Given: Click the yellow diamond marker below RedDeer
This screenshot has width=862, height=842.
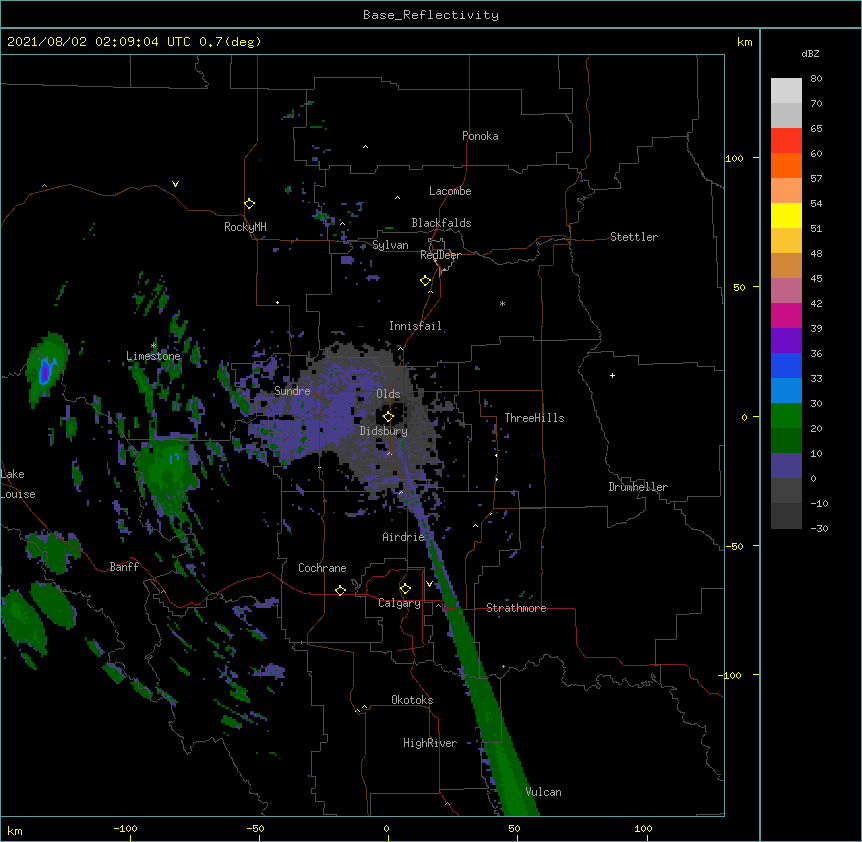Looking at the screenshot, I should [425, 281].
